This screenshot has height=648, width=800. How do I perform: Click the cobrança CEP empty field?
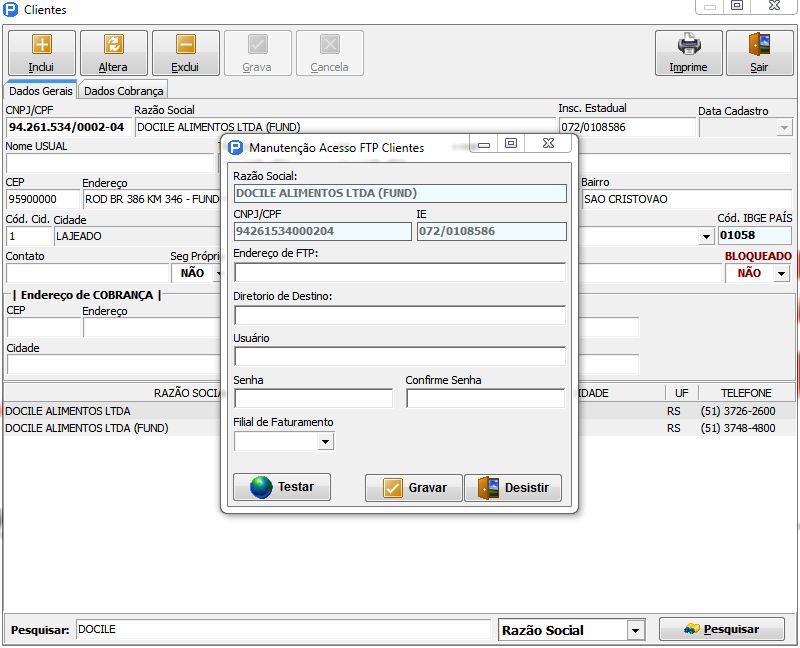43,328
